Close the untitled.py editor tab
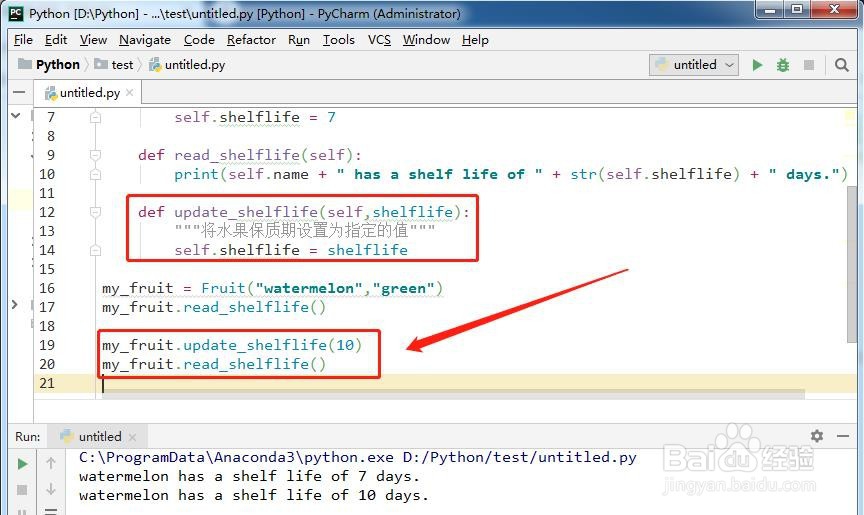 tap(129, 93)
